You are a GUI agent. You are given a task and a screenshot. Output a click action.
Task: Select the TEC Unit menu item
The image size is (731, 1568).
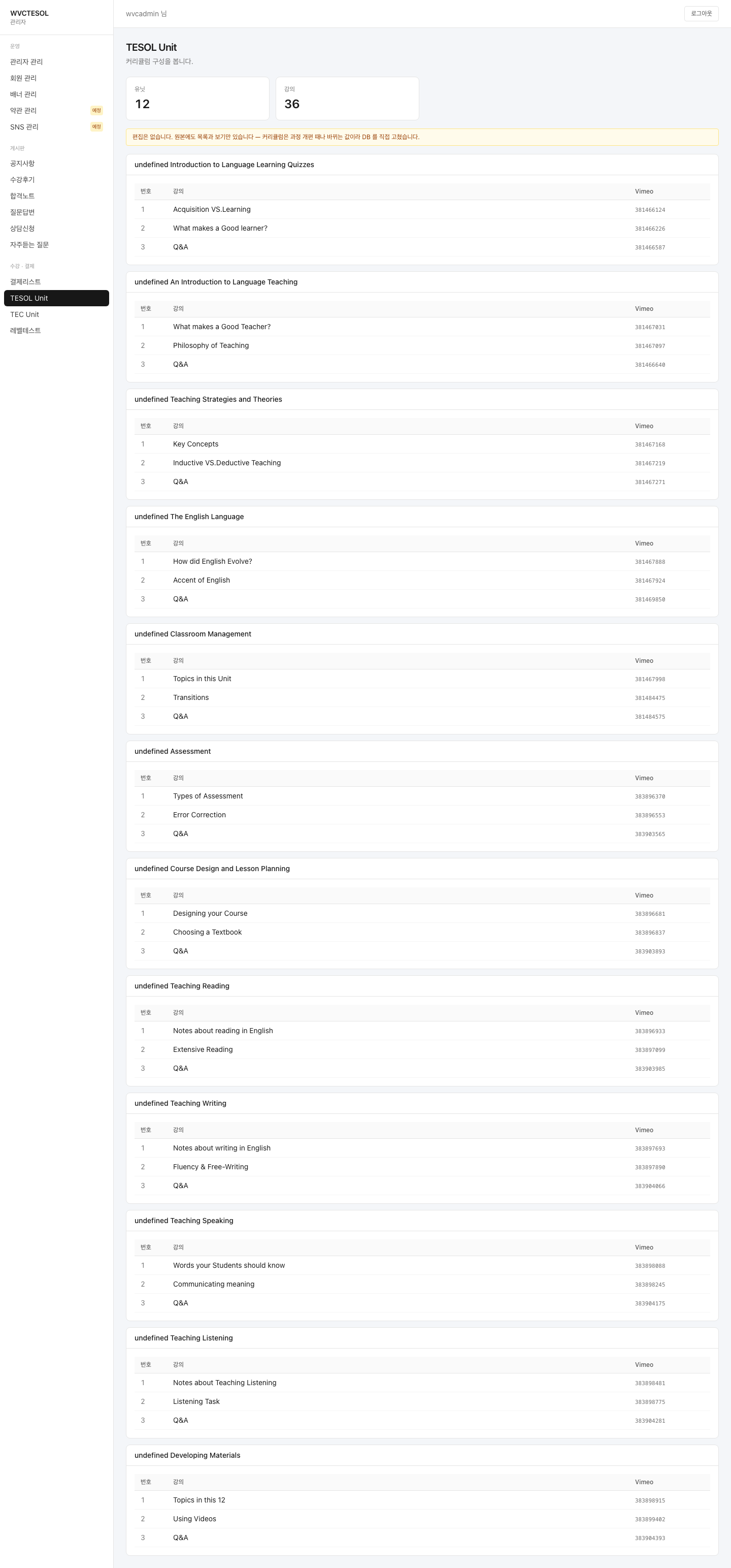pyautogui.click(x=56, y=315)
